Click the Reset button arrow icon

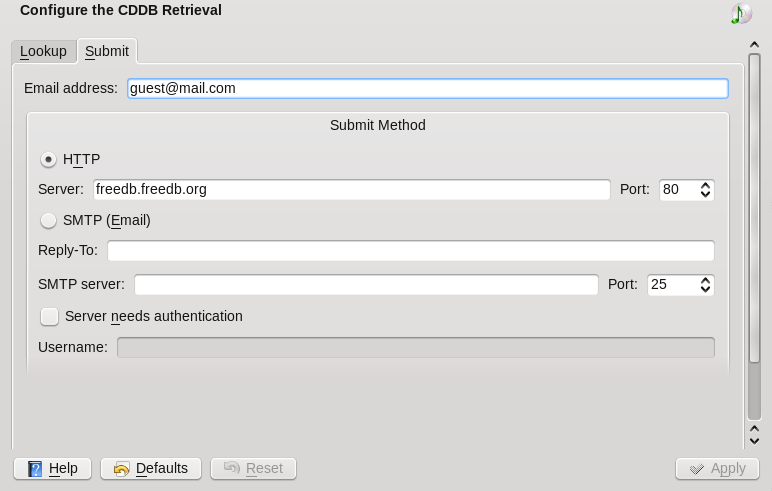[231, 468]
